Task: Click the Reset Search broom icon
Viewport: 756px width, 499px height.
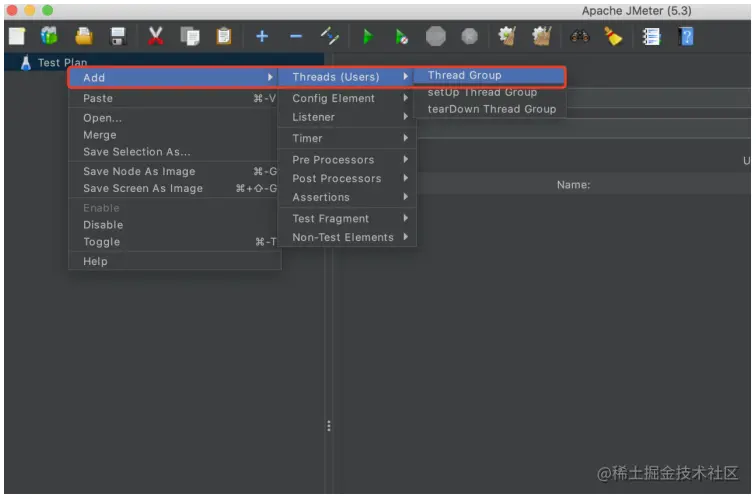Action: [613, 36]
